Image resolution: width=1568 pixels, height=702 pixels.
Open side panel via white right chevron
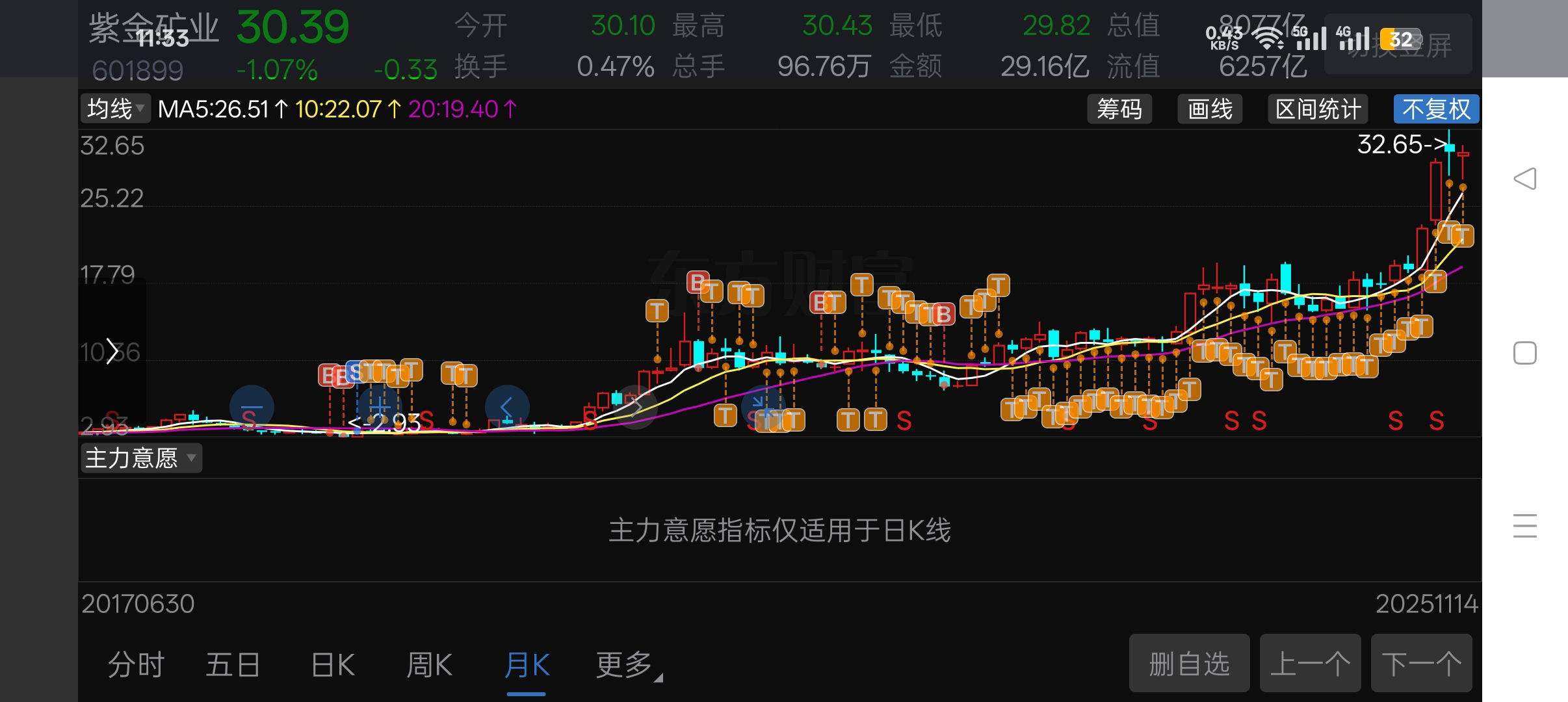pos(112,351)
